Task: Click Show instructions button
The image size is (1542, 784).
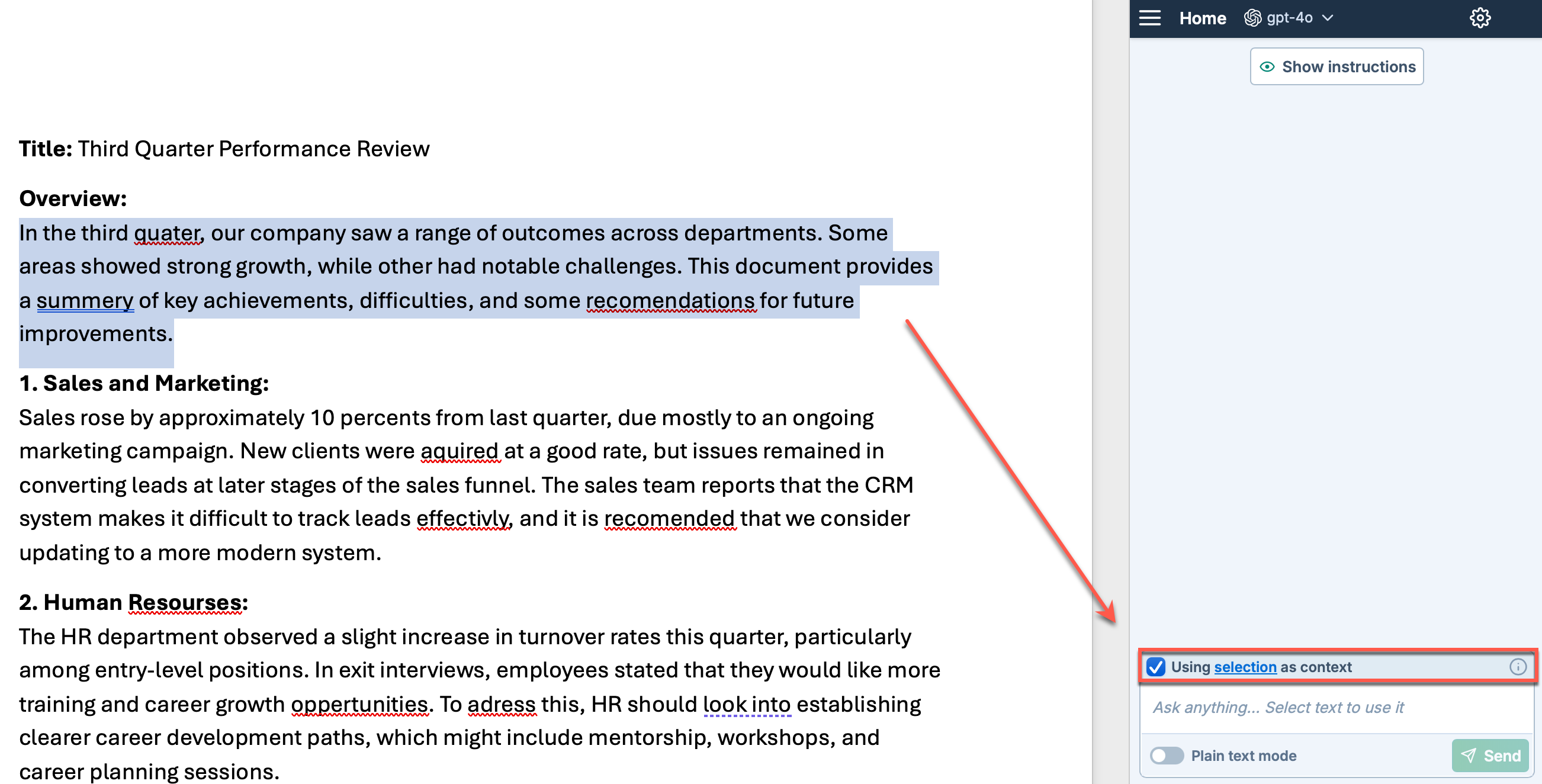Action: click(1336, 66)
